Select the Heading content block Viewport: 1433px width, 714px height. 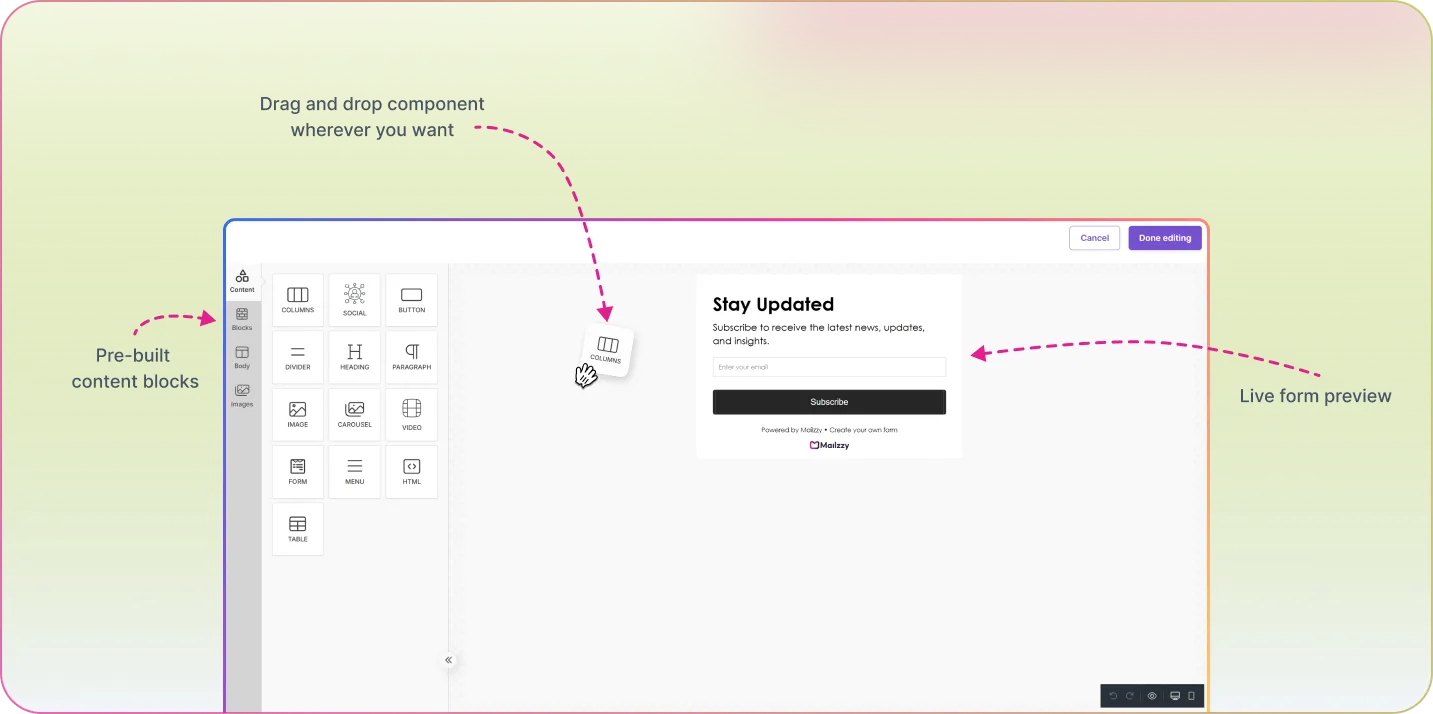[x=355, y=357]
